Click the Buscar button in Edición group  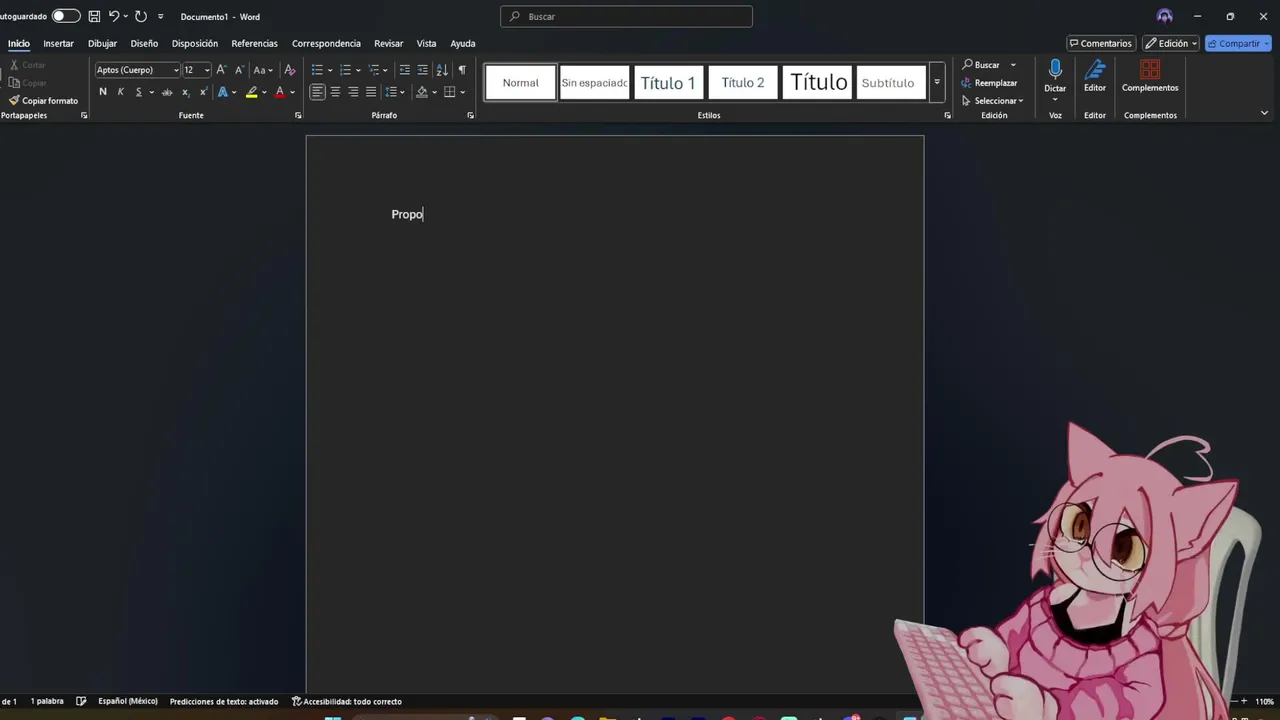(x=981, y=65)
